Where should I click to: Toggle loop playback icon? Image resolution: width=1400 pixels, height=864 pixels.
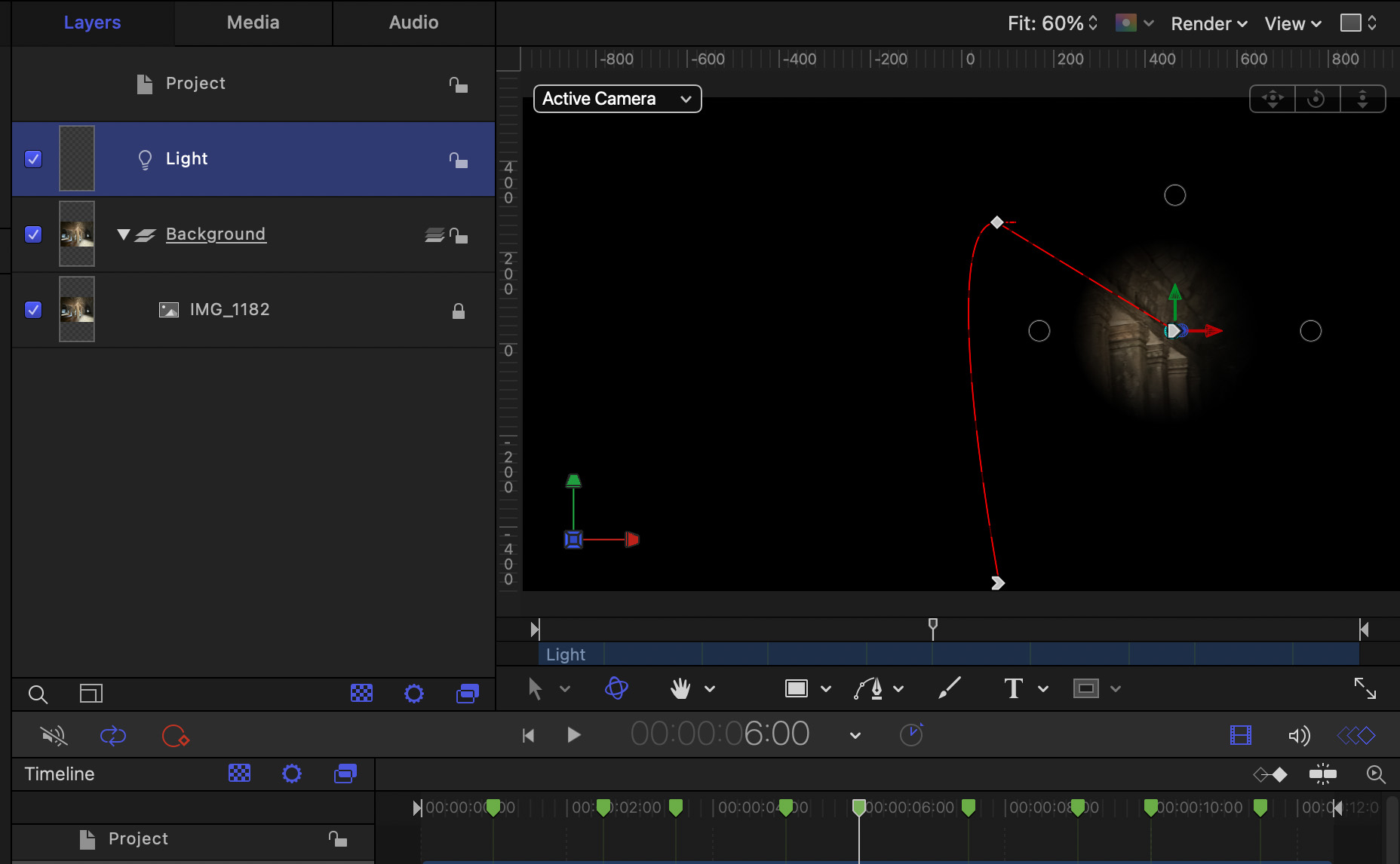(113, 736)
